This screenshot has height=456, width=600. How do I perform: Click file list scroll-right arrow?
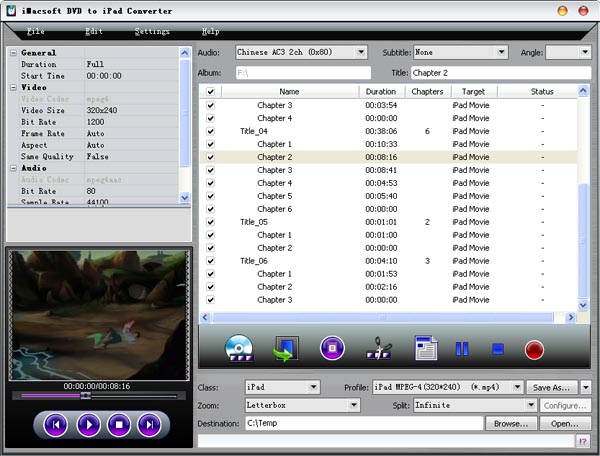[571, 317]
